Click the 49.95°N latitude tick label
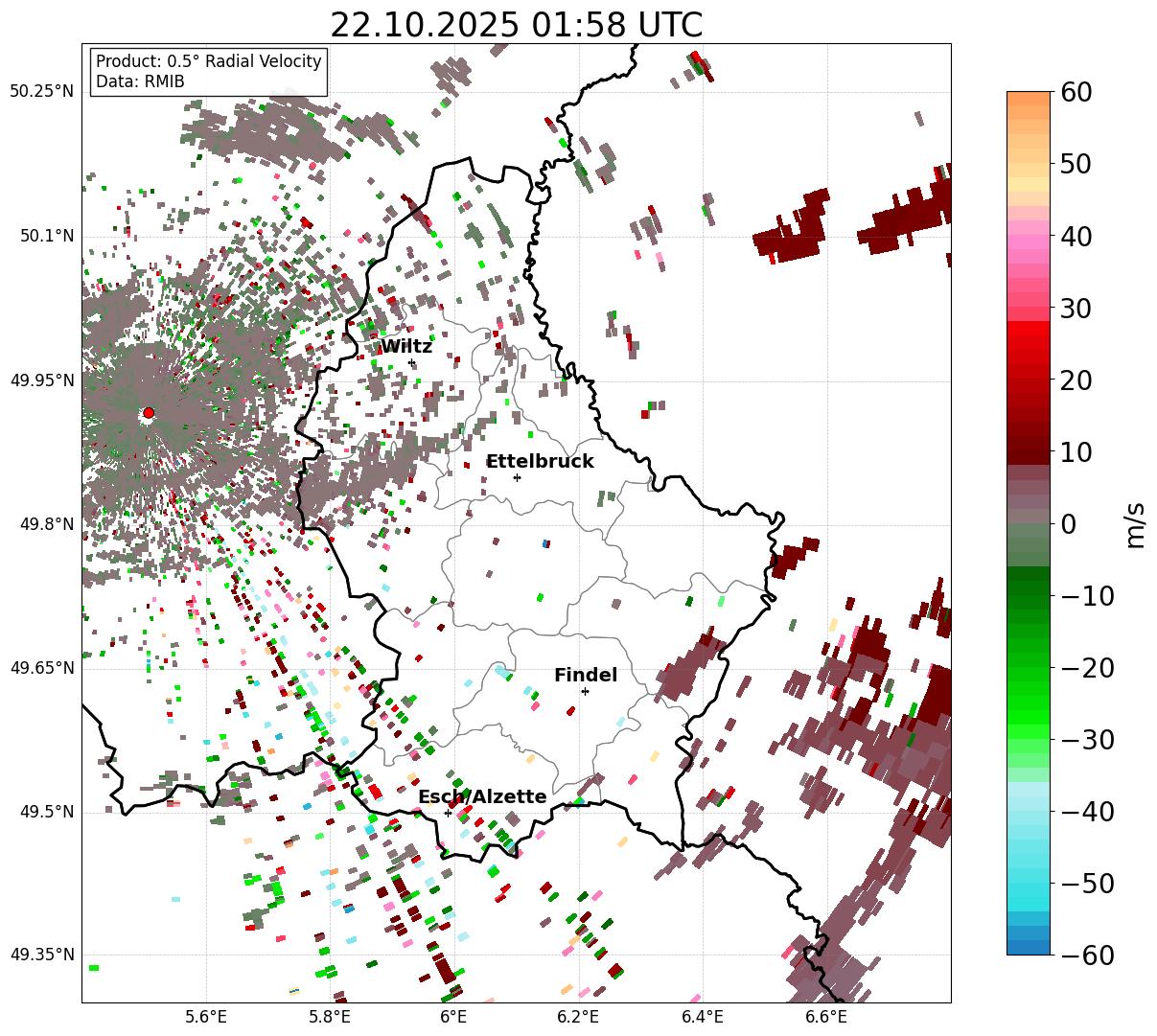Screen dimensions: 1157x1036 click(41, 380)
